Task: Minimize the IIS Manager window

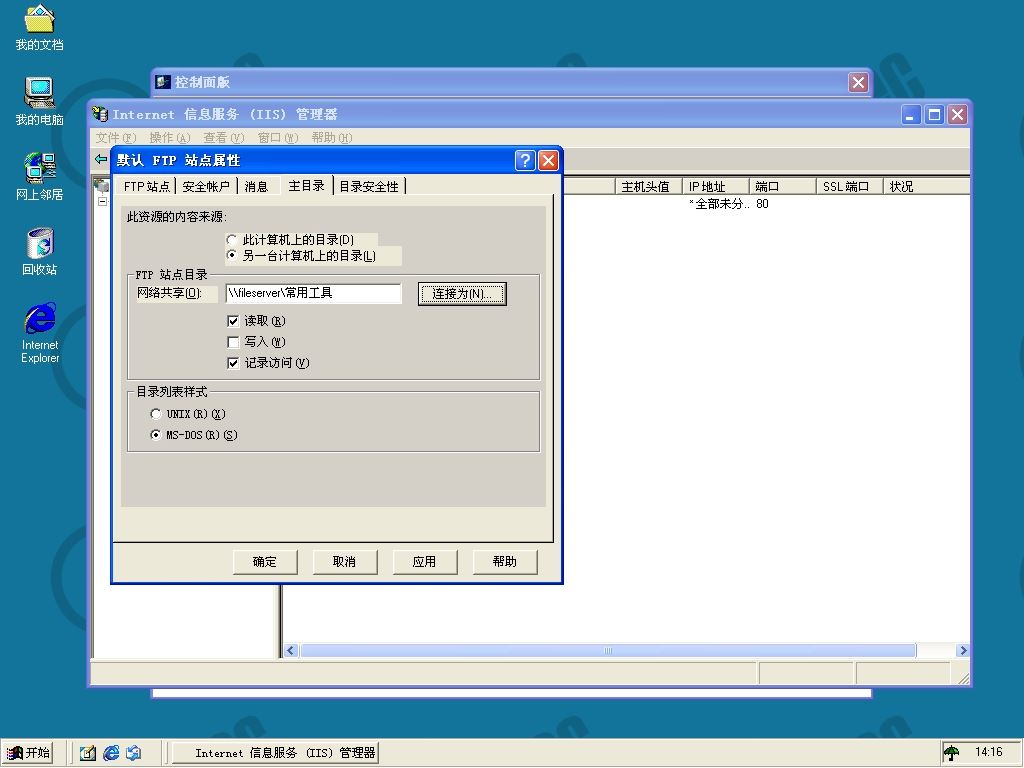Action: pos(911,115)
